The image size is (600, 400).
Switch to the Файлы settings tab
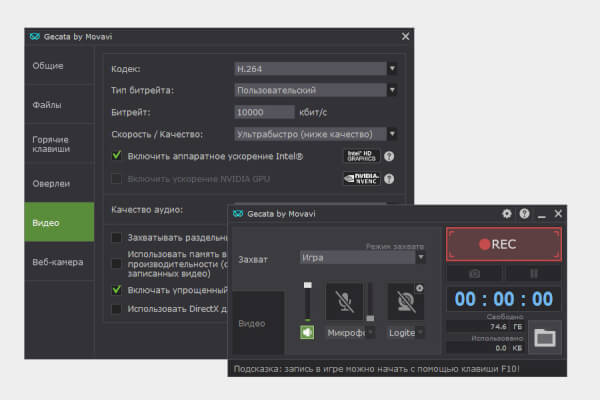[59, 104]
